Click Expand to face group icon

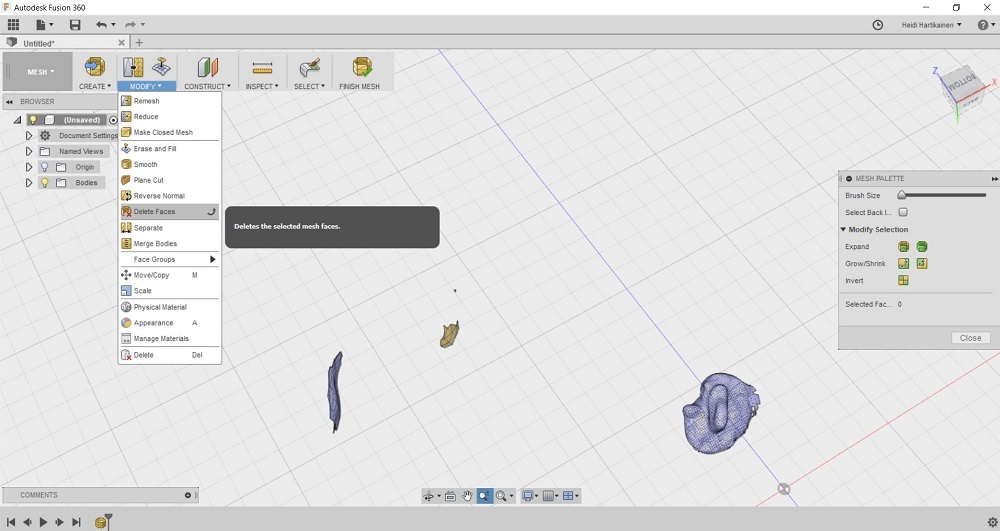pyautogui.click(x=903, y=247)
